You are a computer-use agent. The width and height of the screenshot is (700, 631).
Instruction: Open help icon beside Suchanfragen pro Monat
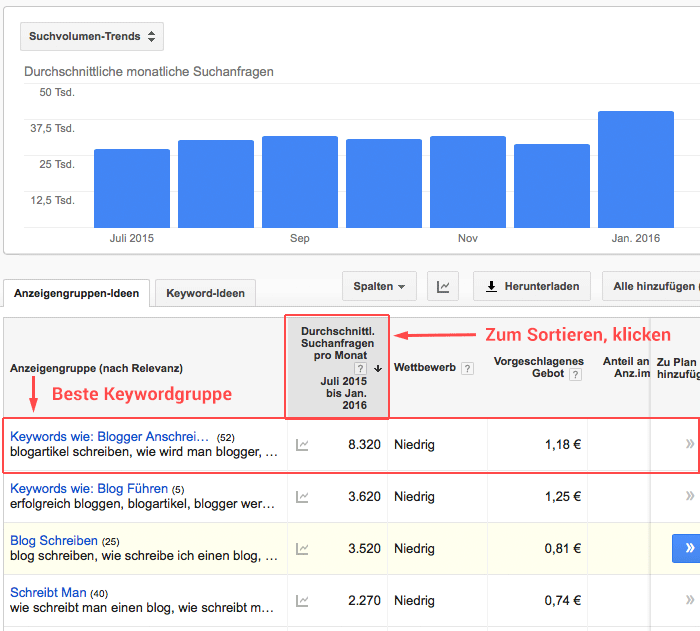pos(360,368)
